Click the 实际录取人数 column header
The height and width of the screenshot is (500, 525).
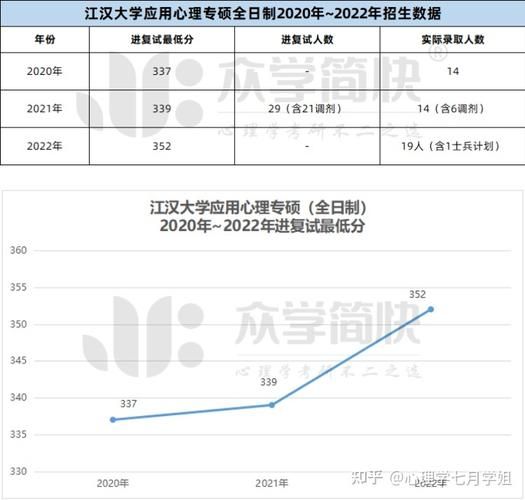pos(453,40)
